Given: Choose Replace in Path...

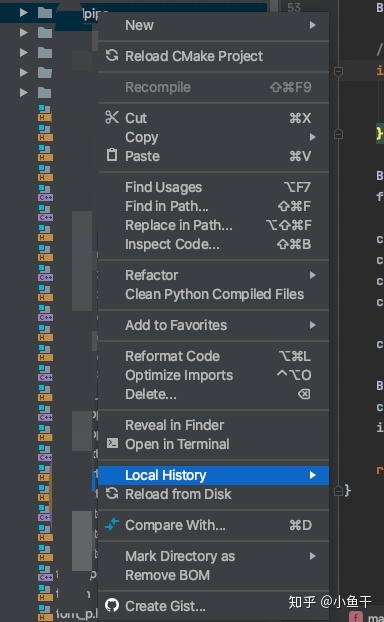Looking at the screenshot, I should pyautogui.click(x=213, y=225).
